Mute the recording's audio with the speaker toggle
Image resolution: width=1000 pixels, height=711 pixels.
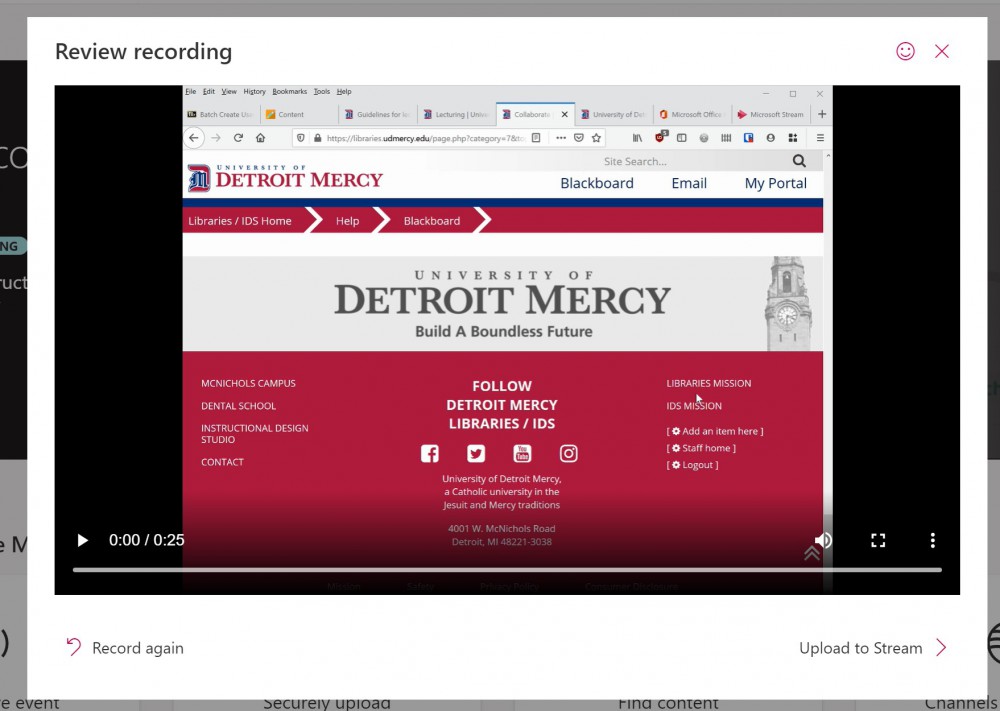[823, 540]
